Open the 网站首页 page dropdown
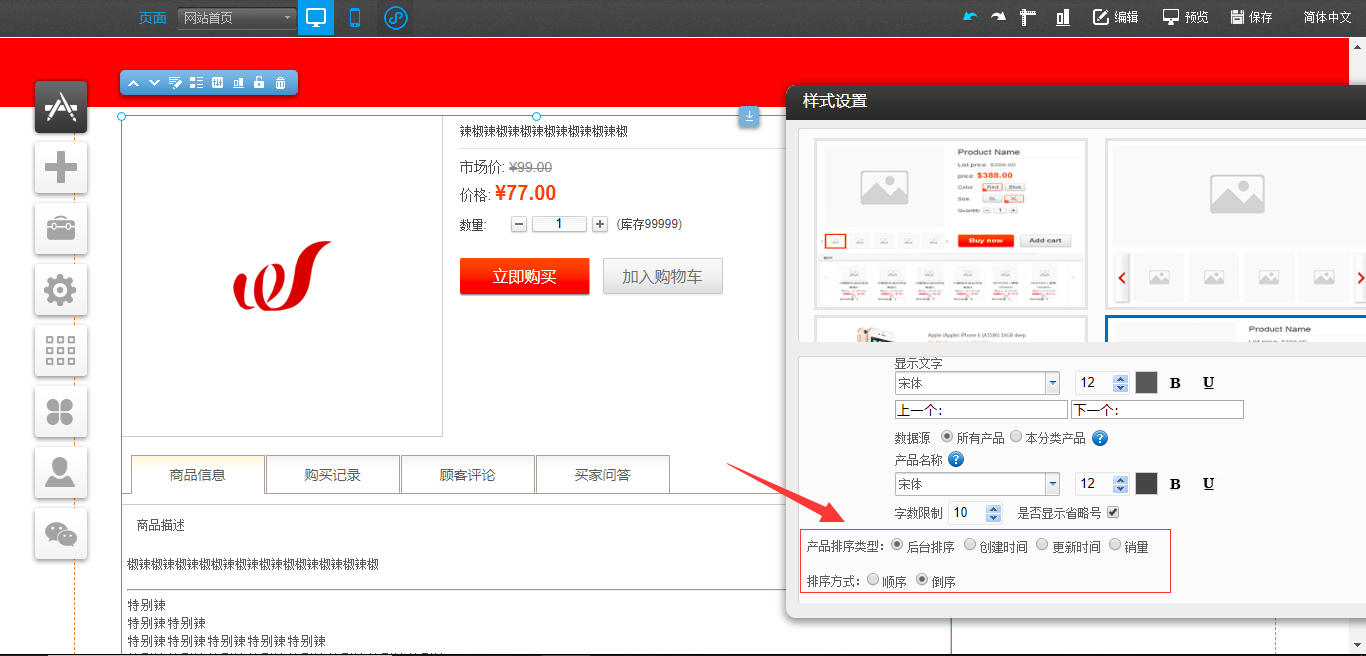The image size is (1366, 656). [x=237, y=18]
